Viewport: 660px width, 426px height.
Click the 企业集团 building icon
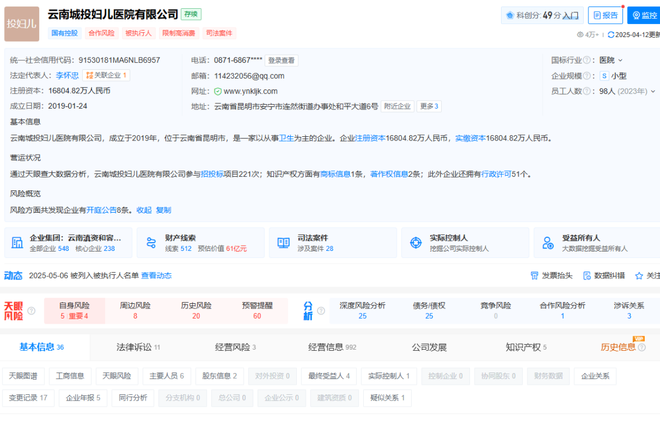pyautogui.click(x=17, y=242)
